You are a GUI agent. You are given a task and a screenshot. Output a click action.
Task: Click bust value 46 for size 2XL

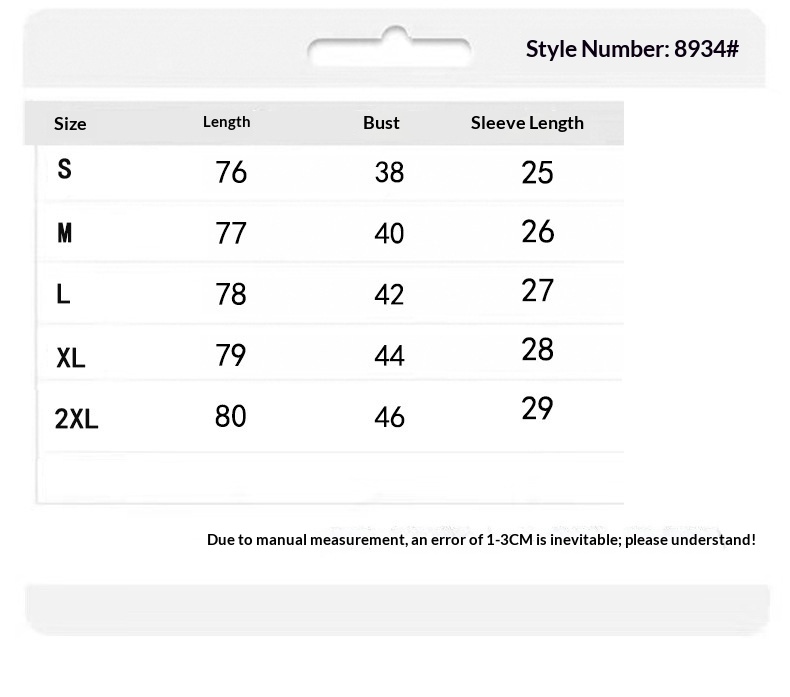389,417
